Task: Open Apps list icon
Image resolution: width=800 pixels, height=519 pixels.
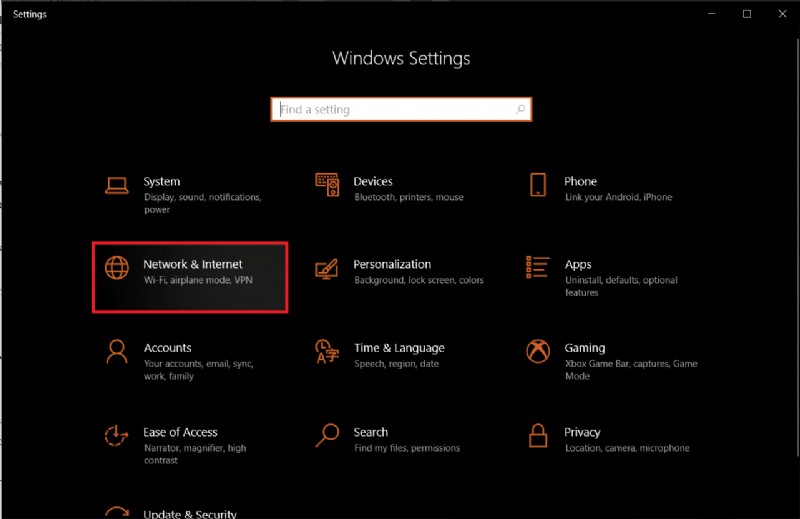Action: coord(538,268)
